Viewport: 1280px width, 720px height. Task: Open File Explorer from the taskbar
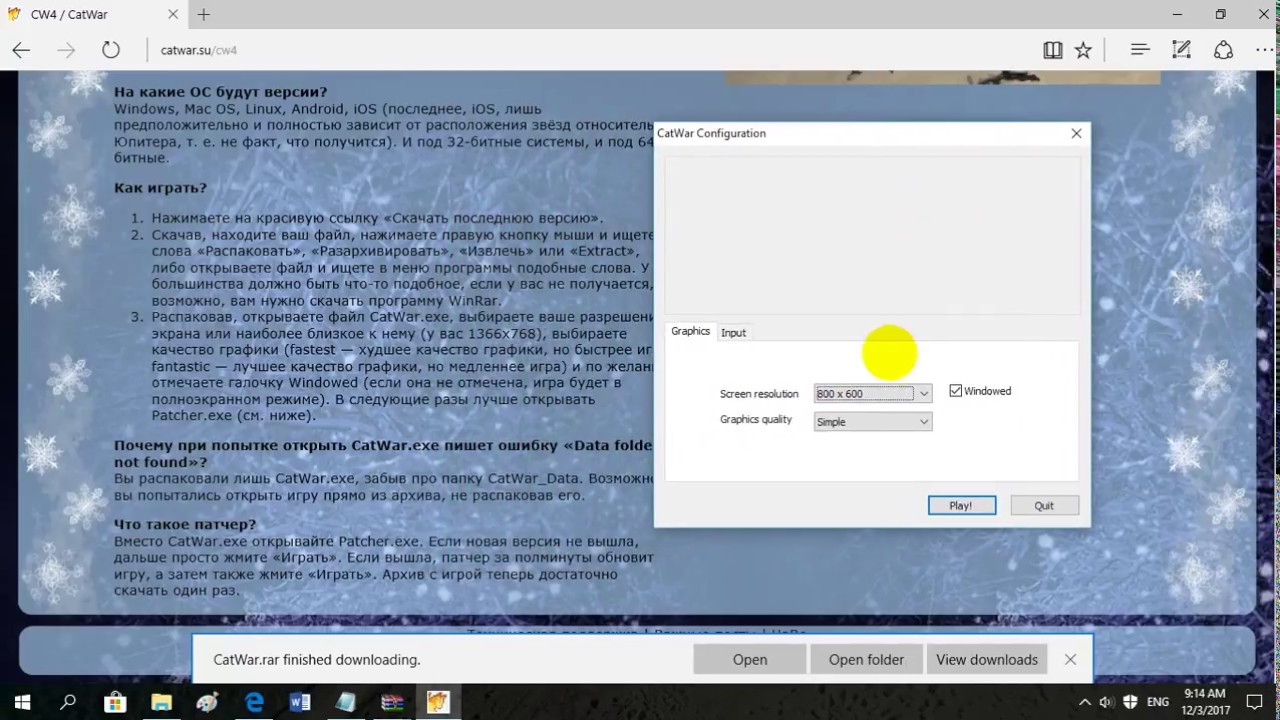point(161,703)
